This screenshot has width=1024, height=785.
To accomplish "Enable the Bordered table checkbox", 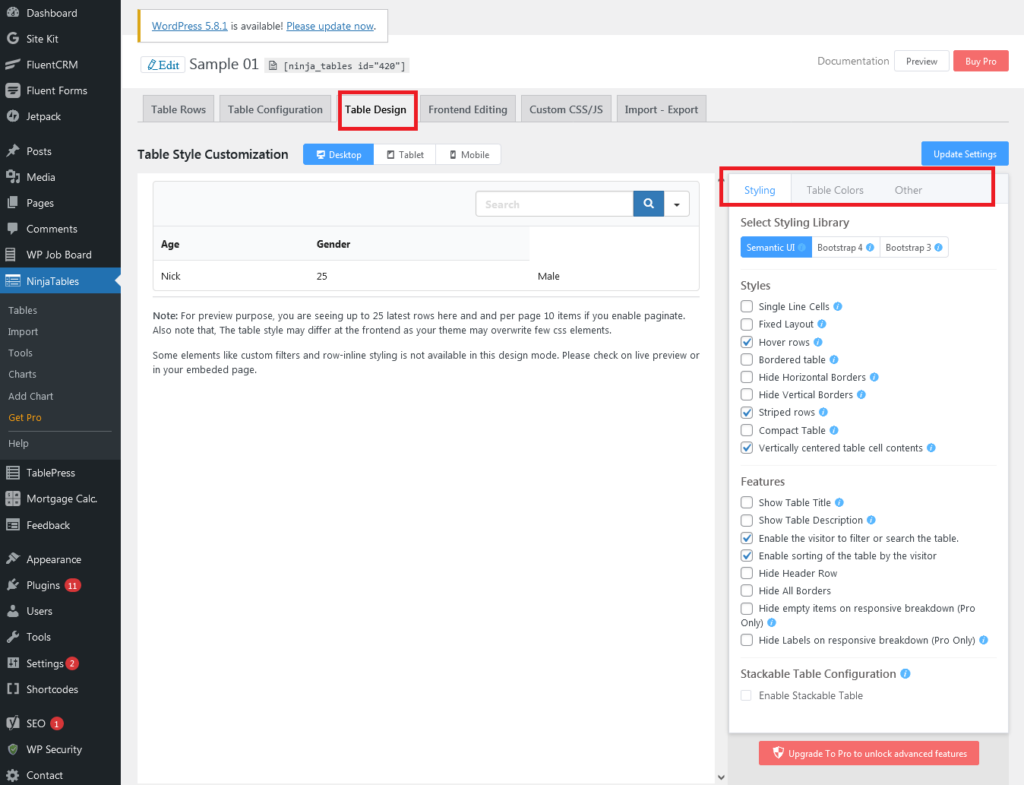I will [747, 360].
